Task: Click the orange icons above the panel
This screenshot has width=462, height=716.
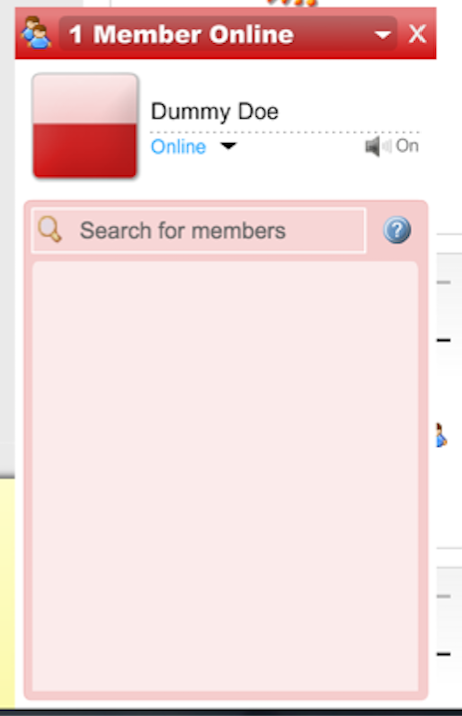Action: (292, 3)
